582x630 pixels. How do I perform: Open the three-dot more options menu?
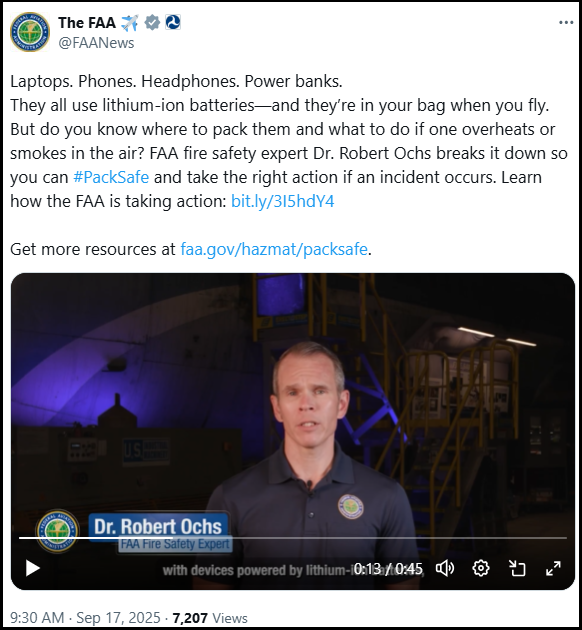pyautogui.click(x=566, y=23)
